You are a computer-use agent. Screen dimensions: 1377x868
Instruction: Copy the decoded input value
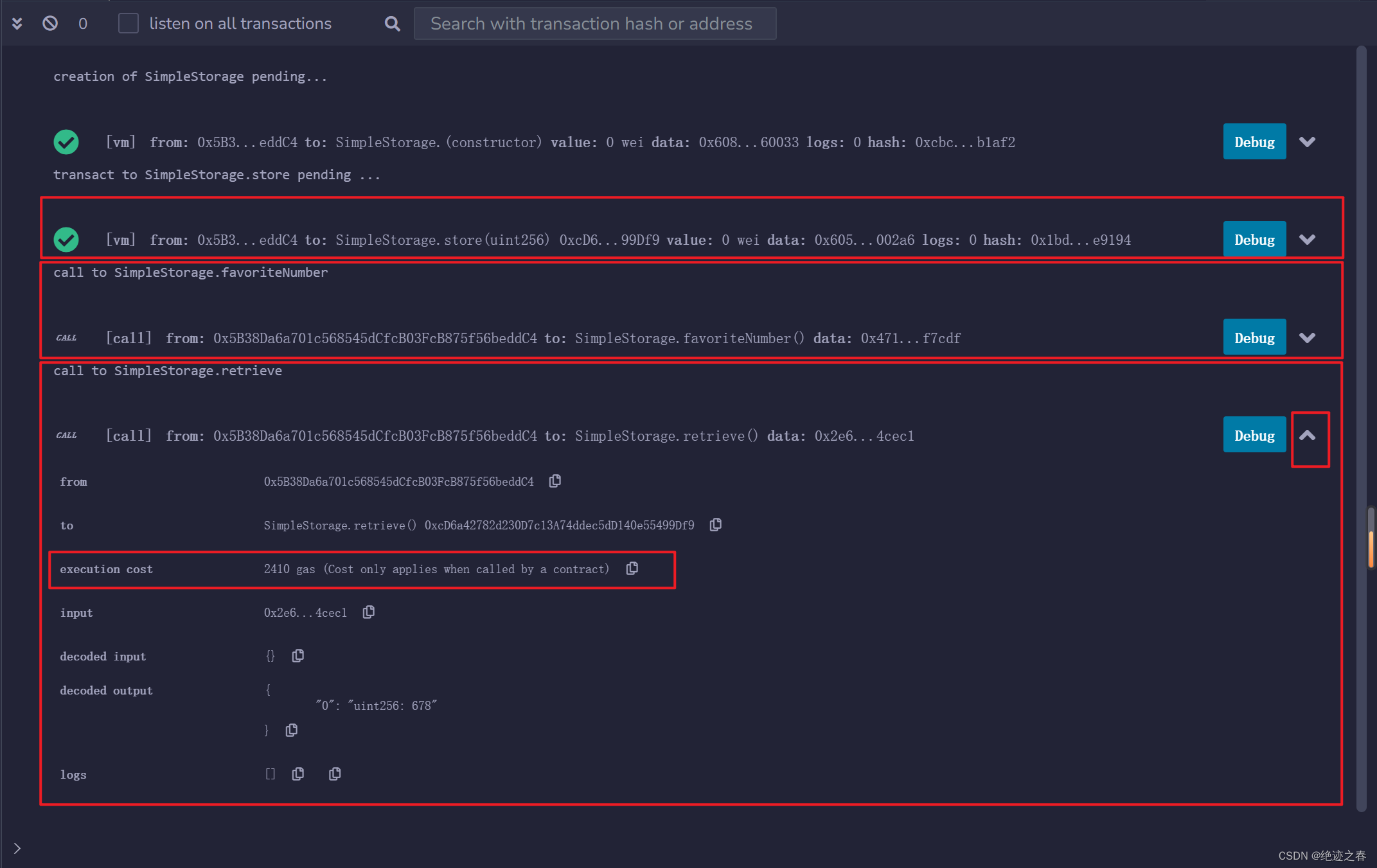pos(298,656)
